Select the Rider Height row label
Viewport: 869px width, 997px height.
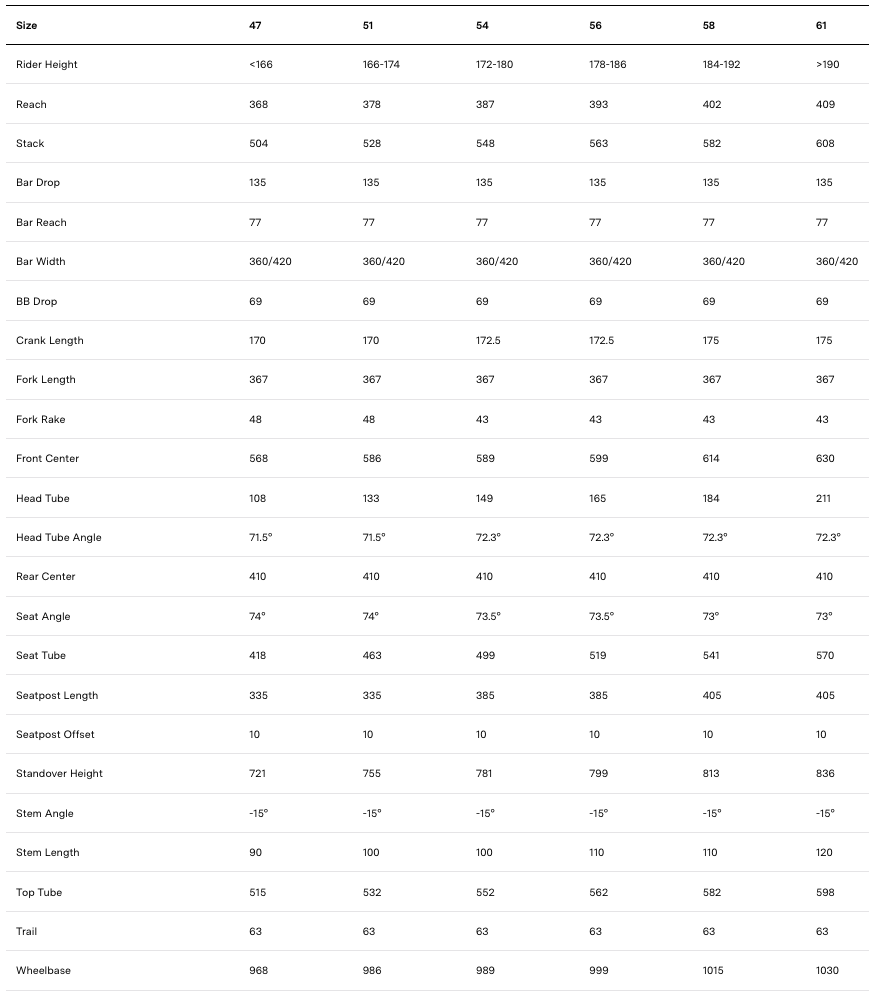47,65
